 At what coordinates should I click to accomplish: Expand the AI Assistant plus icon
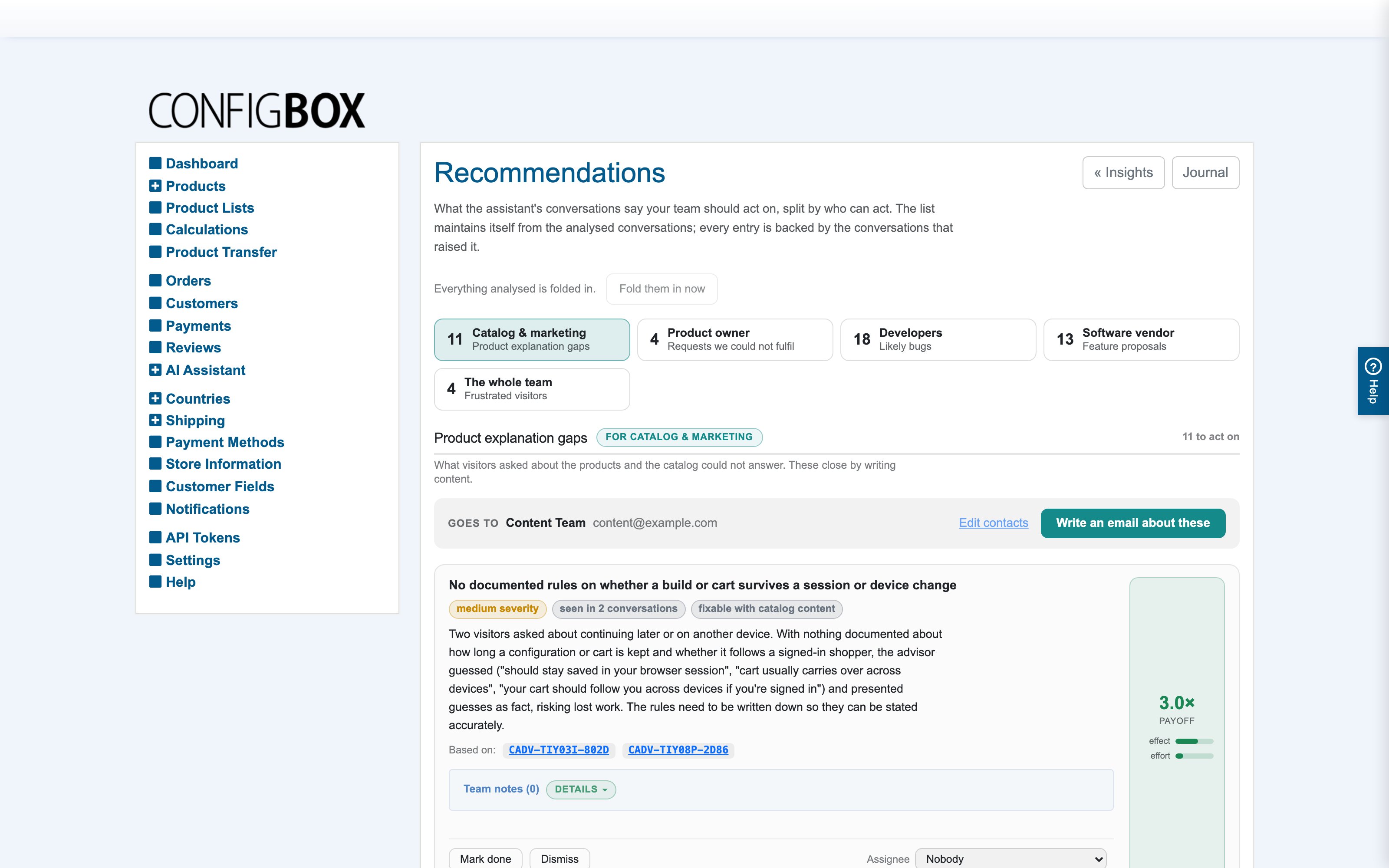[x=155, y=370]
